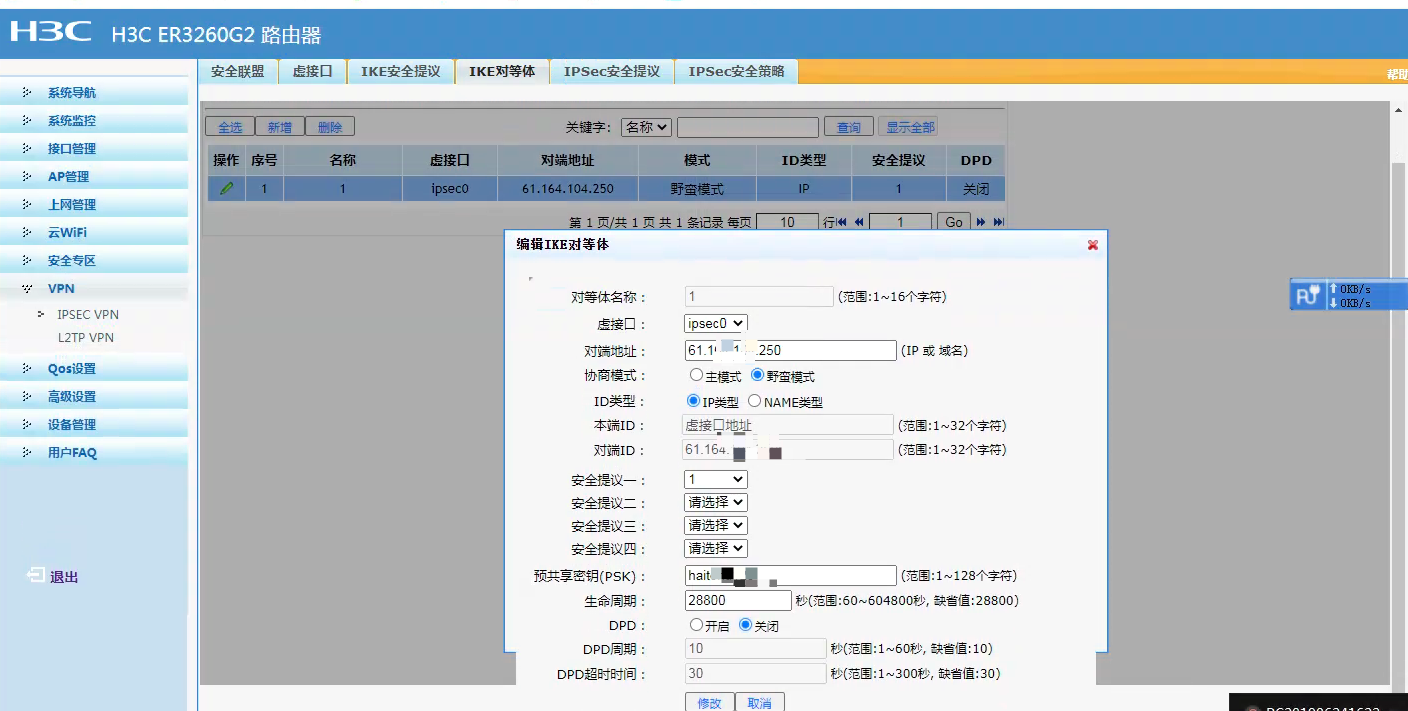Jump to last page arrow in pagination
This screenshot has height=711, width=1408.
click(998, 222)
